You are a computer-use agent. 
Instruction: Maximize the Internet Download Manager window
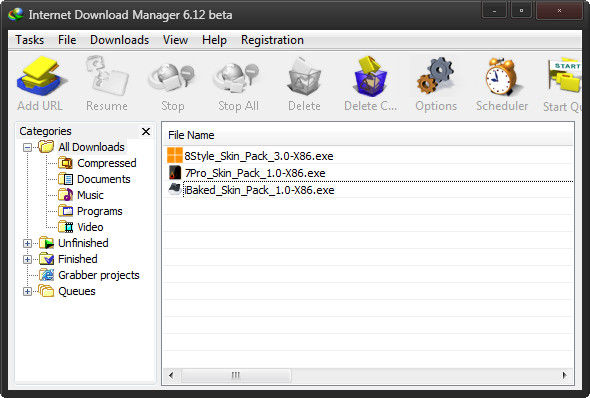coord(521,11)
